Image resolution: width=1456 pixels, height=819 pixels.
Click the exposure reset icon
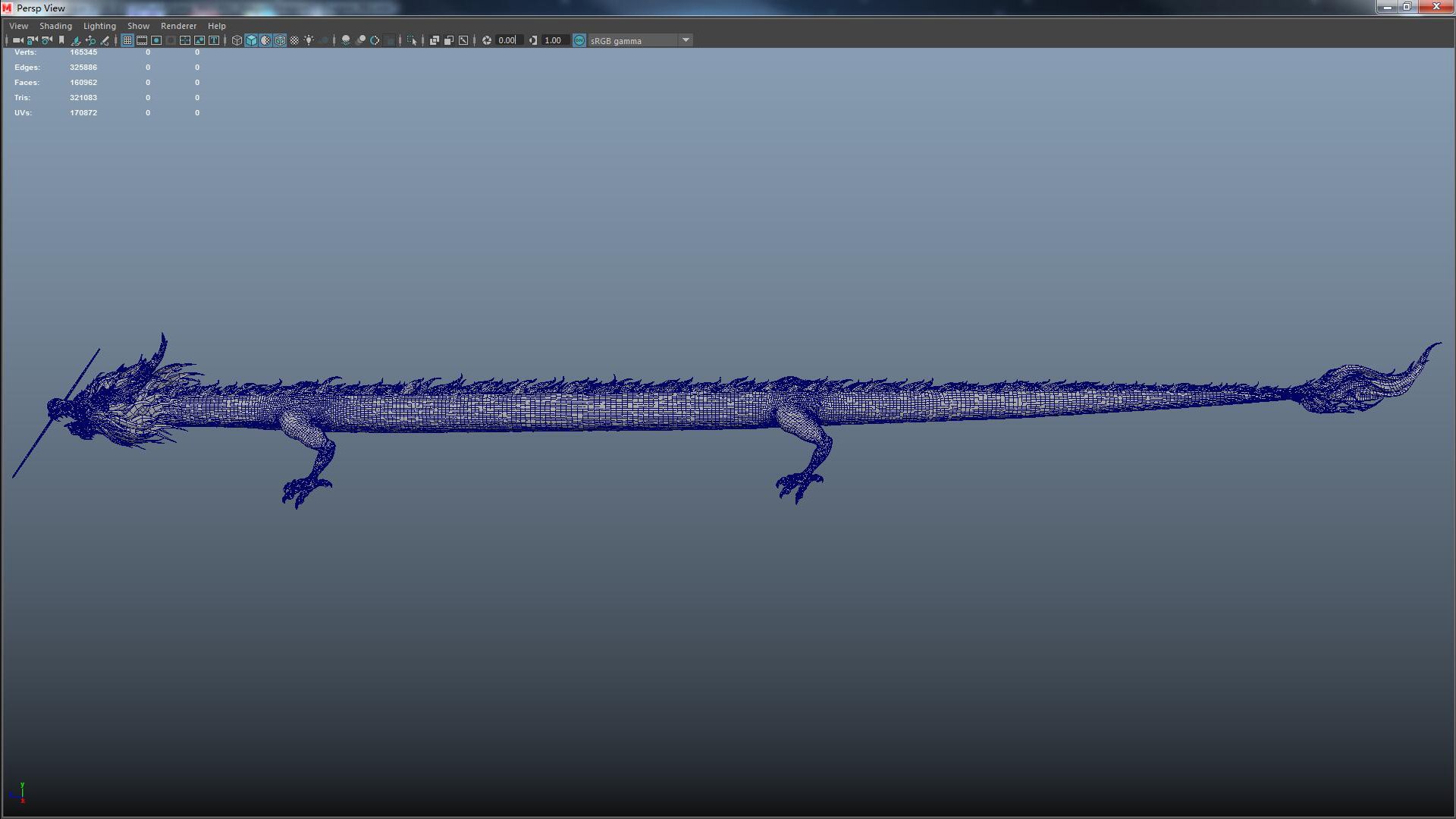[x=487, y=40]
